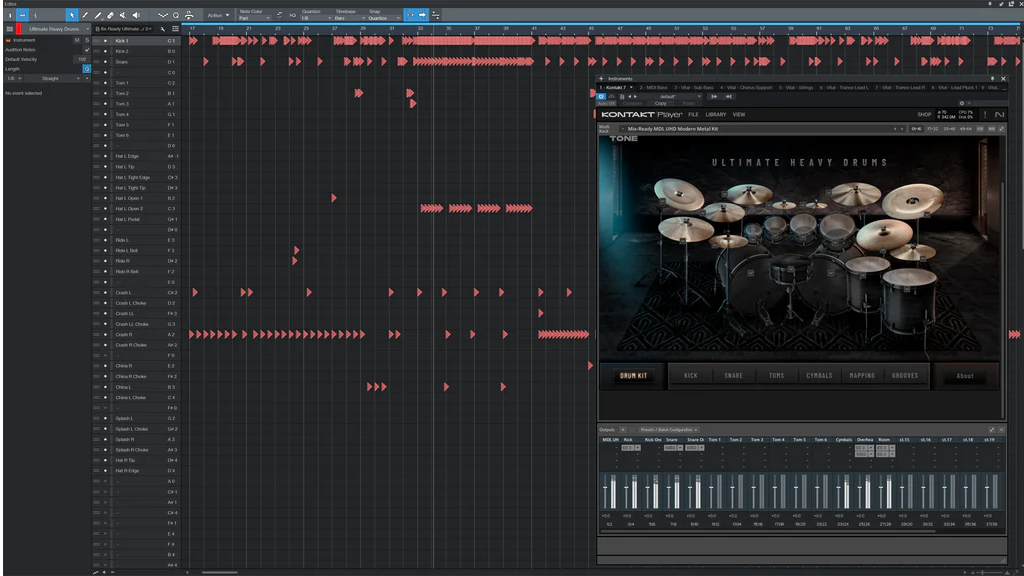Image resolution: width=1024 pixels, height=576 pixels.
Task: Click the Default Velocity value field
Action: [82, 59]
